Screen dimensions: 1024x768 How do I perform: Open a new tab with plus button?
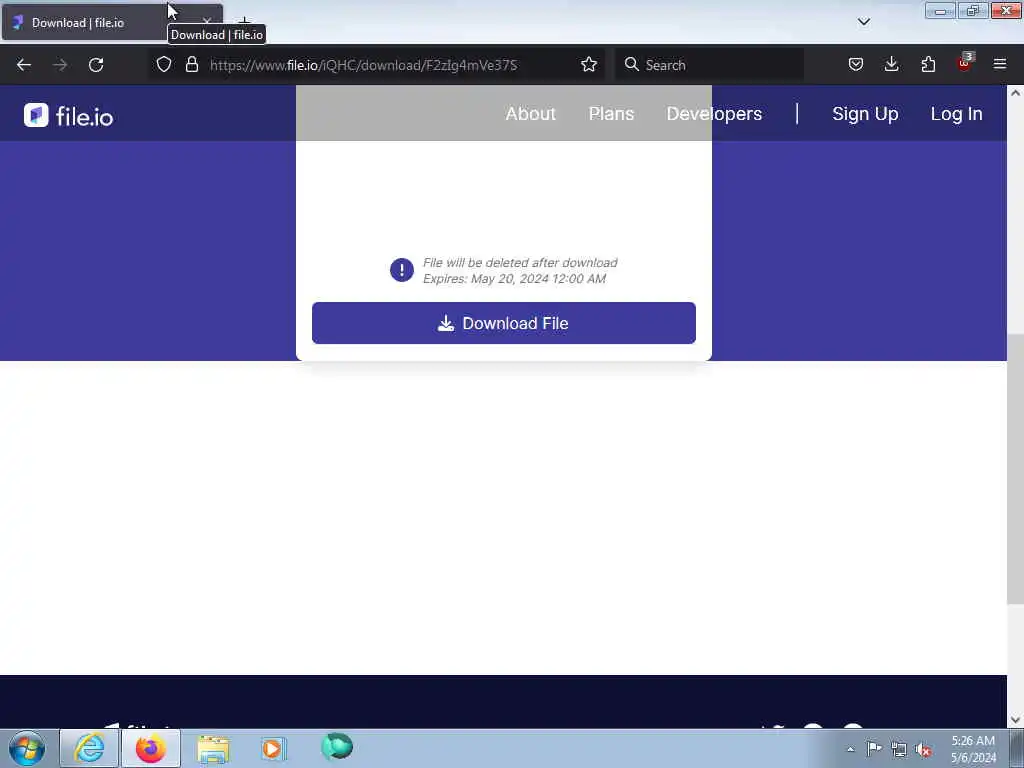244,22
